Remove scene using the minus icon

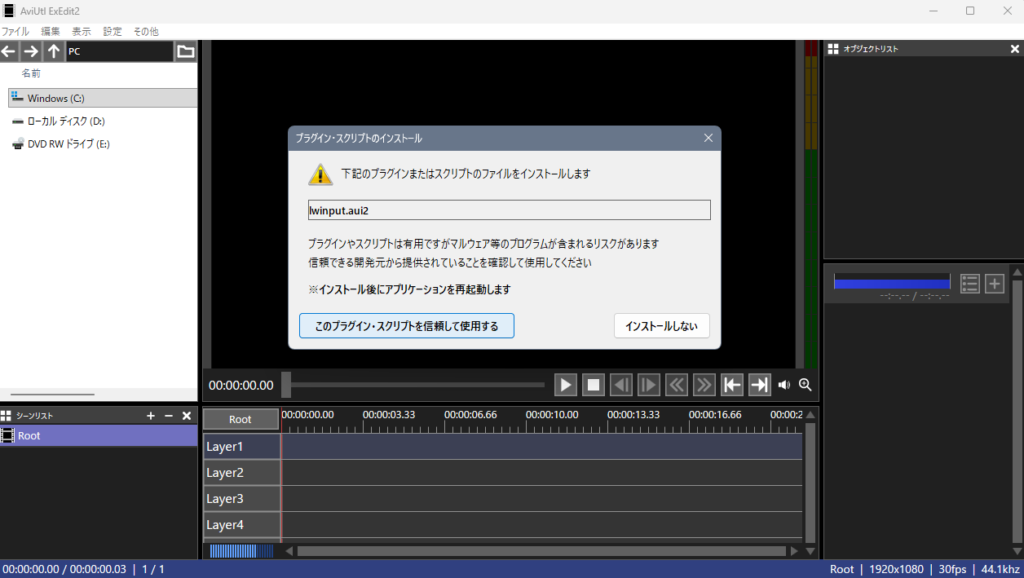(x=168, y=415)
